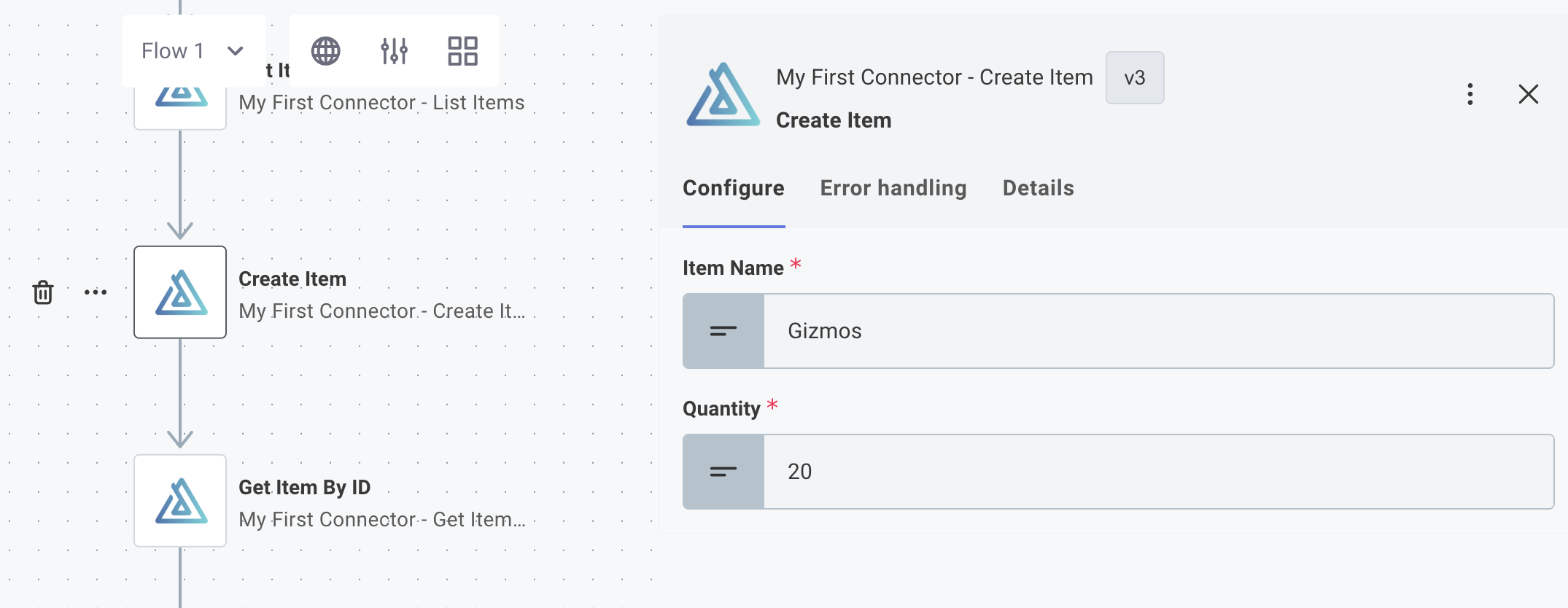Click the connector logo in panel header
This screenshot has width=1568, height=608.
coord(723,95)
